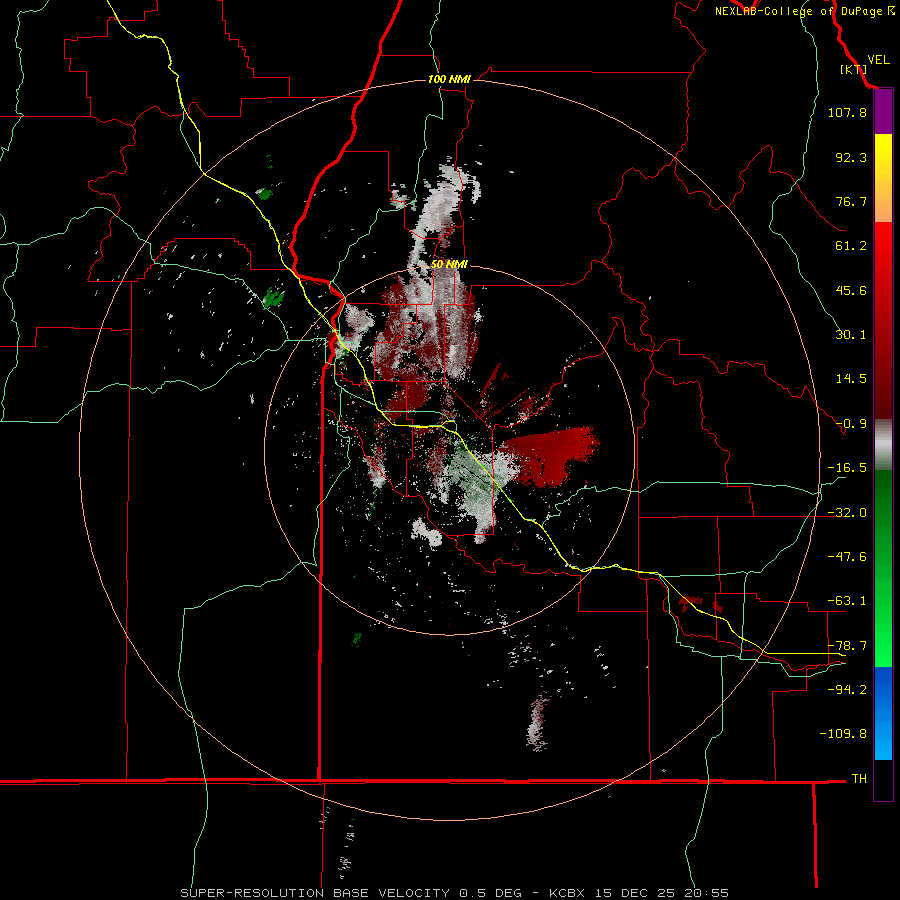This screenshot has width=900, height=900.
Task: Click the large bright red echo east of radar
Action: (x=551, y=456)
